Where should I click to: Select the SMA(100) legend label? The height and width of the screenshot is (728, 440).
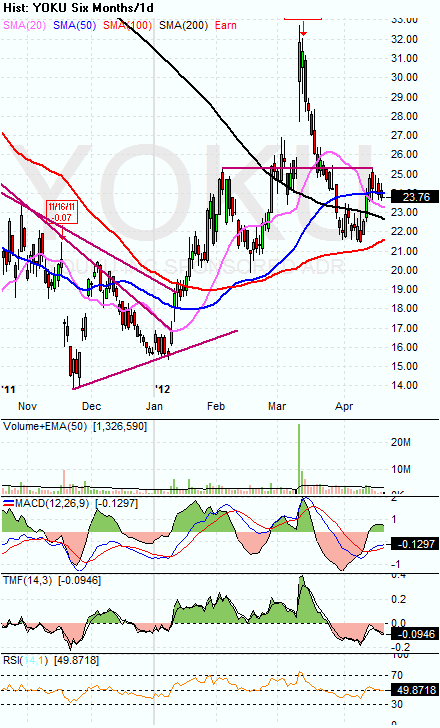point(128,25)
